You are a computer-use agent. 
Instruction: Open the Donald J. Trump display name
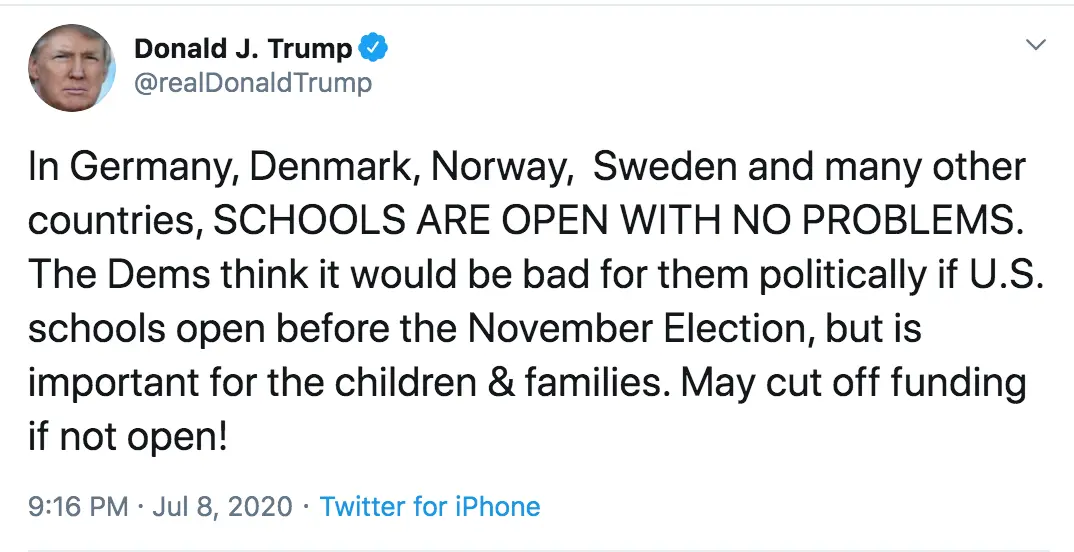pos(243,49)
